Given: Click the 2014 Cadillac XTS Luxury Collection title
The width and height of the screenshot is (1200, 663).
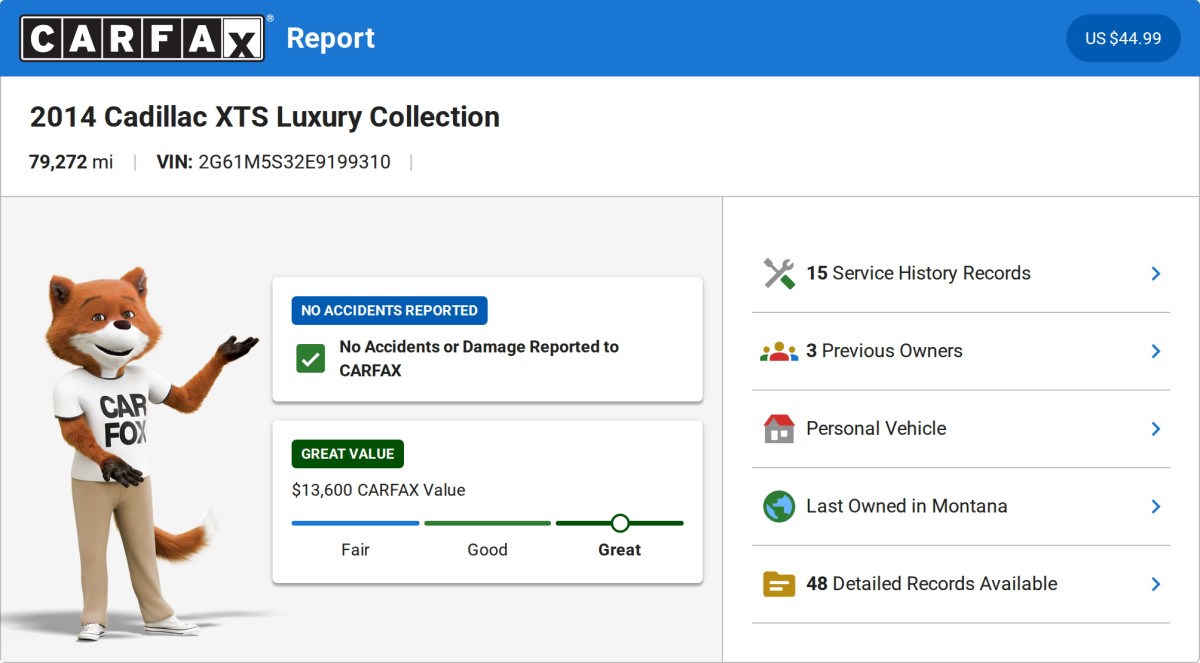Looking at the screenshot, I should coord(265,117).
